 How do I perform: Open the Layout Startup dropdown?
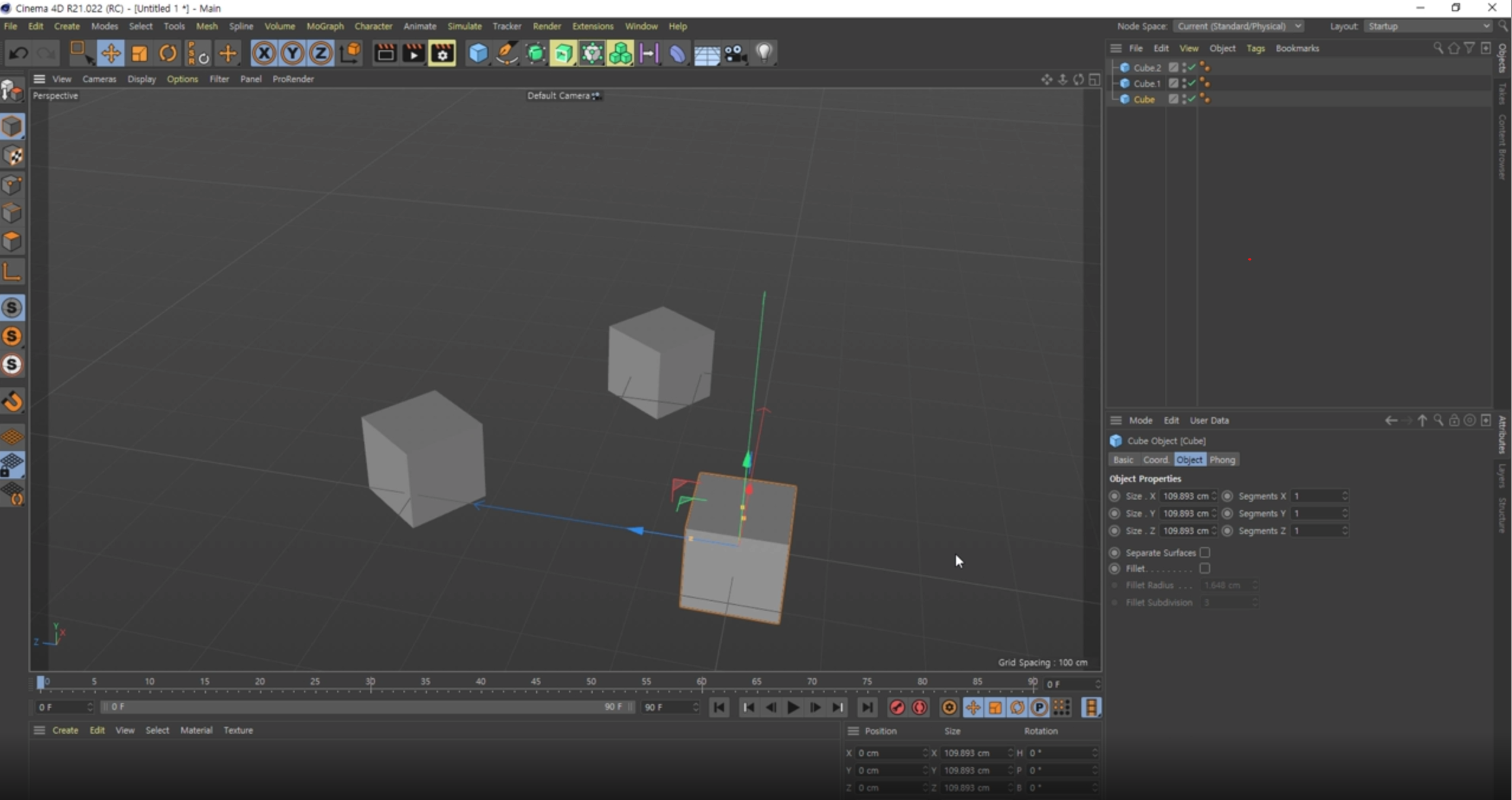(1428, 26)
